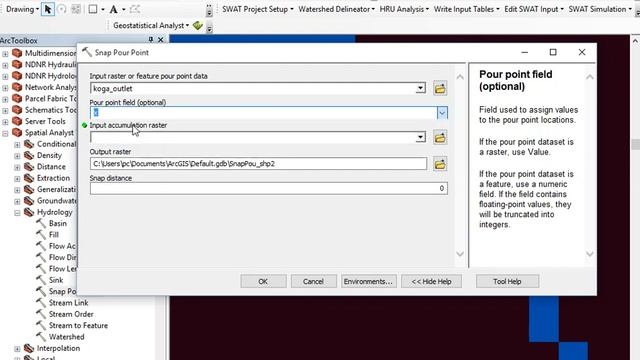Viewport: 640px width, 360px height.
Task: Expand the Multidimension toolbox
Action: point(5,53)
